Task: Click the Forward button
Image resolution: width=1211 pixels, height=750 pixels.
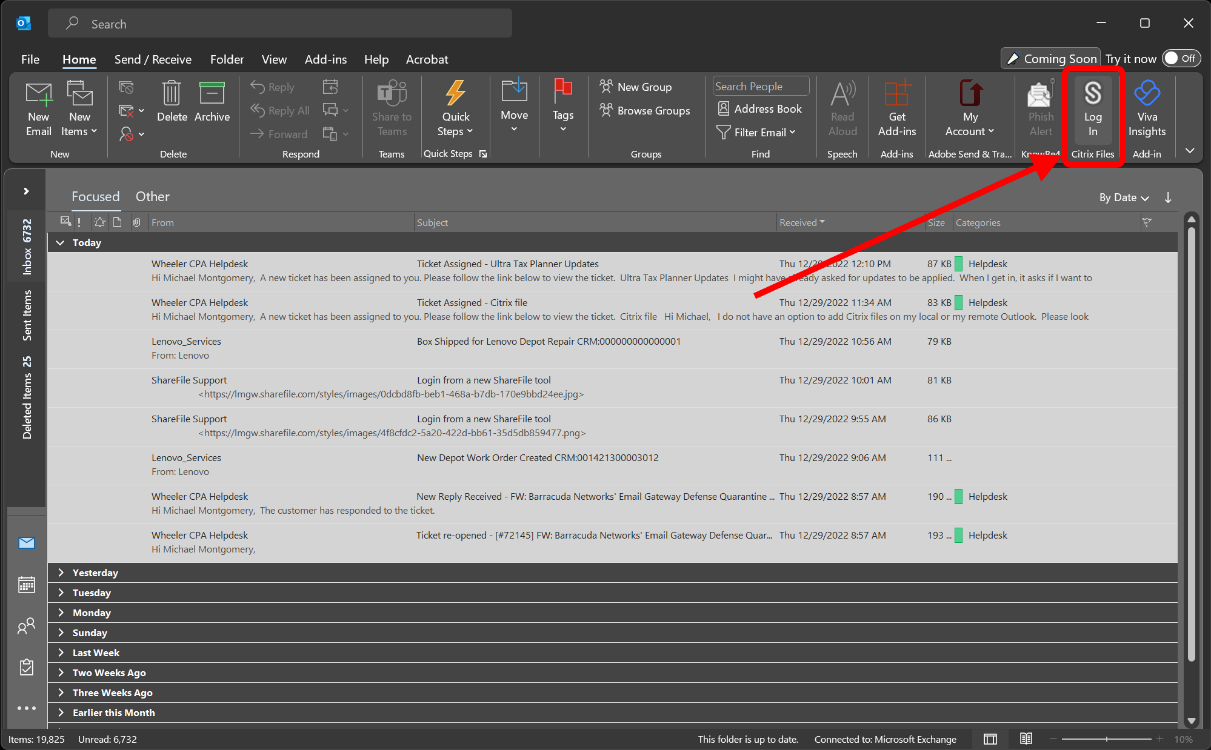Action: click(279, 134)
